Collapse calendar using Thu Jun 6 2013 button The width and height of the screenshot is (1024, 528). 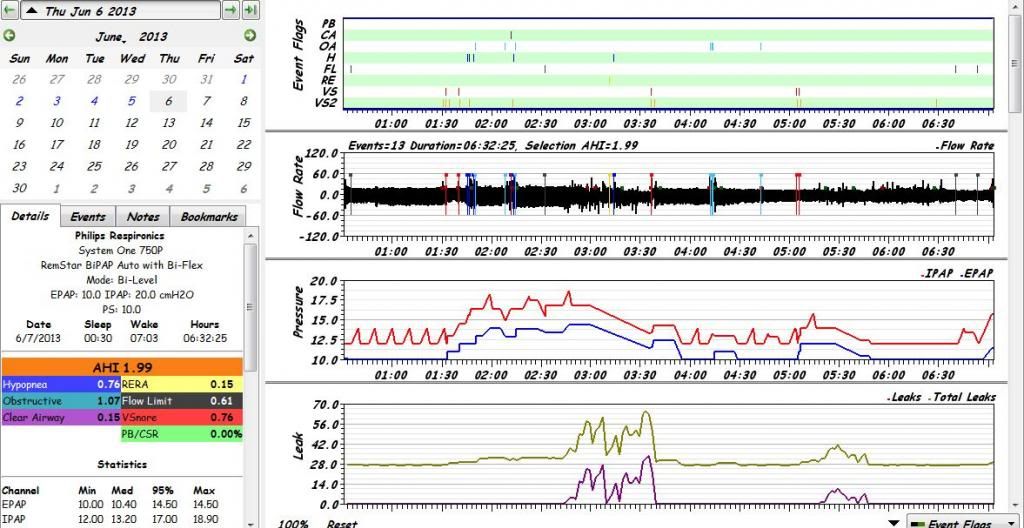(120, 11)
